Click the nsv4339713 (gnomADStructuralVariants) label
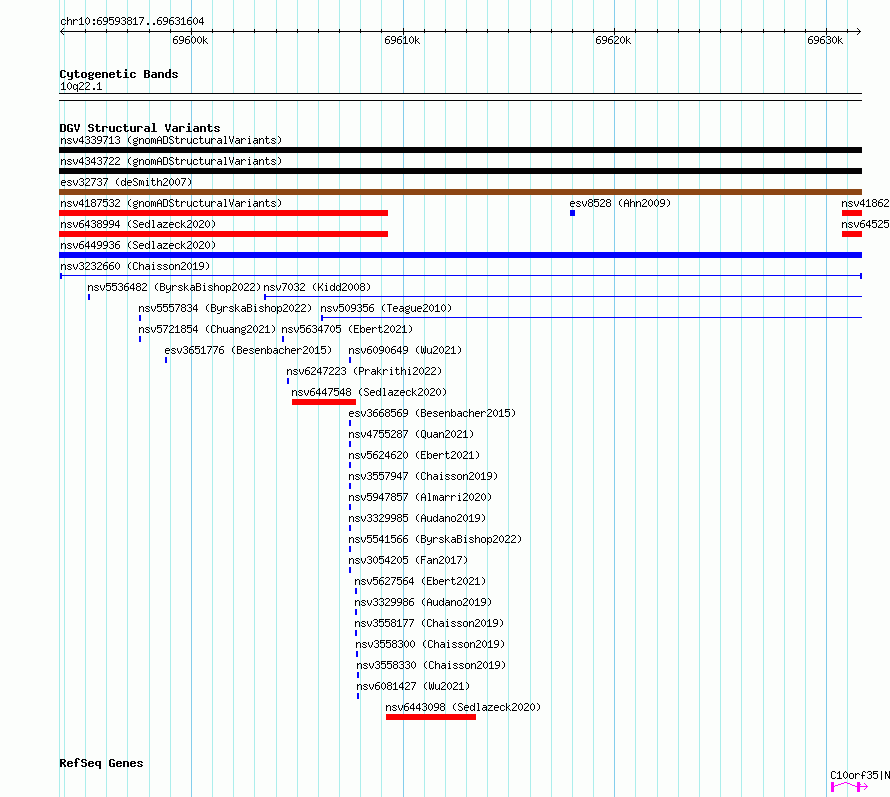Image resolution: width=890 pixels, height=797 pixels. click(171, 140)
